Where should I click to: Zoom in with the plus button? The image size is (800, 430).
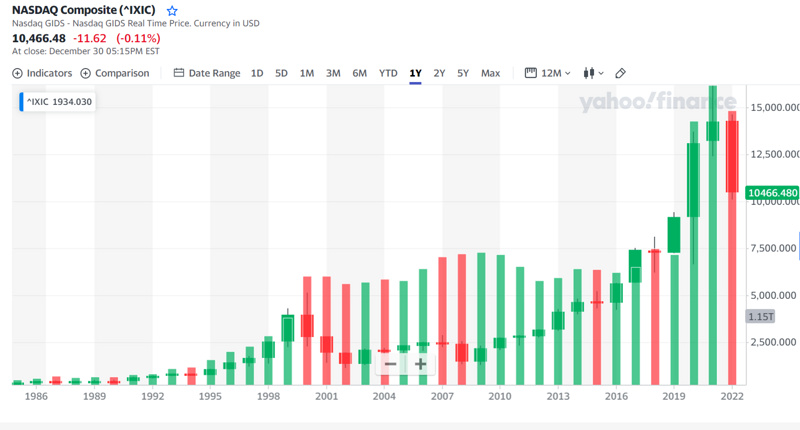pos(421,364)
